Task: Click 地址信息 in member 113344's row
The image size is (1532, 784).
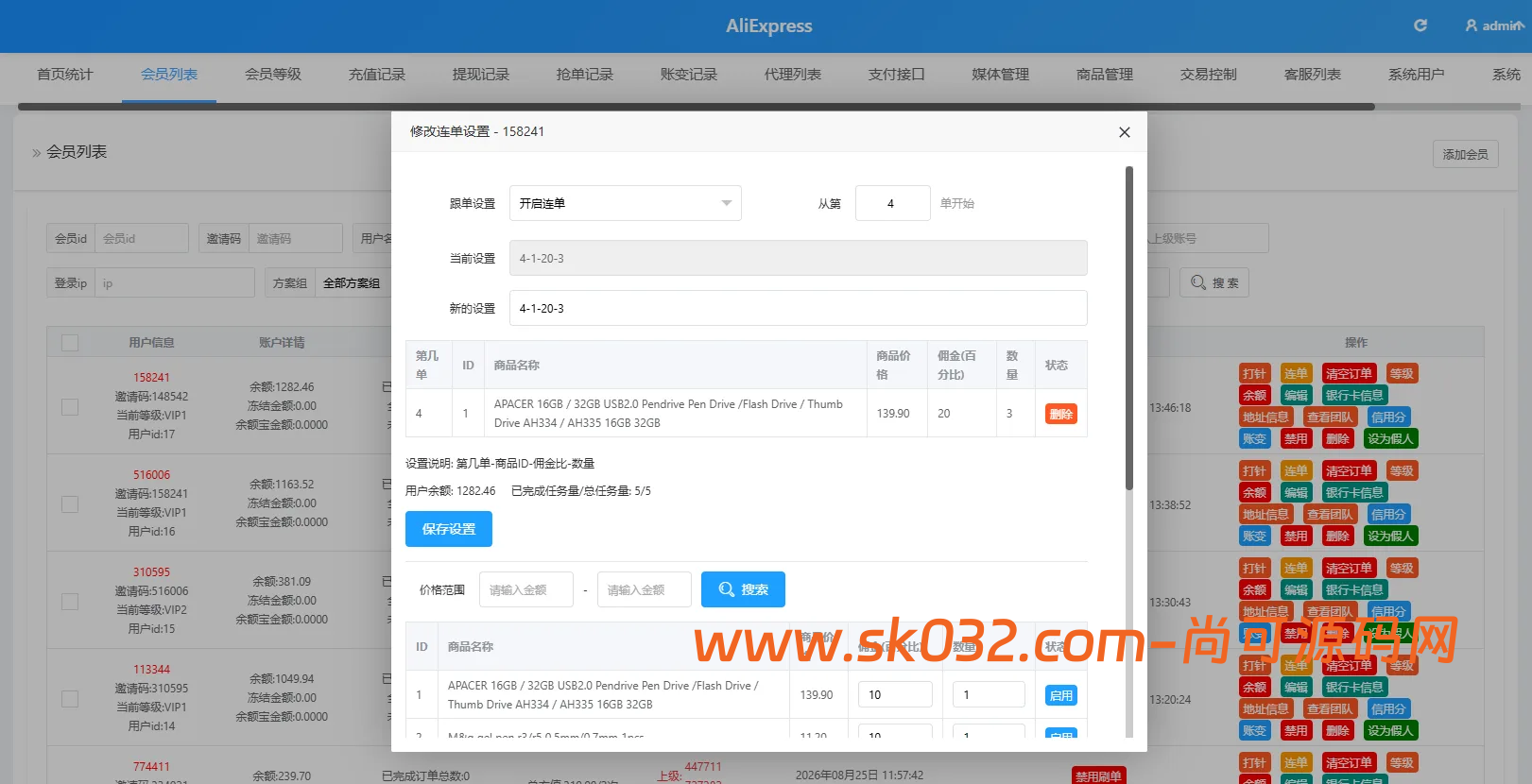Action: click(1265, 708)
